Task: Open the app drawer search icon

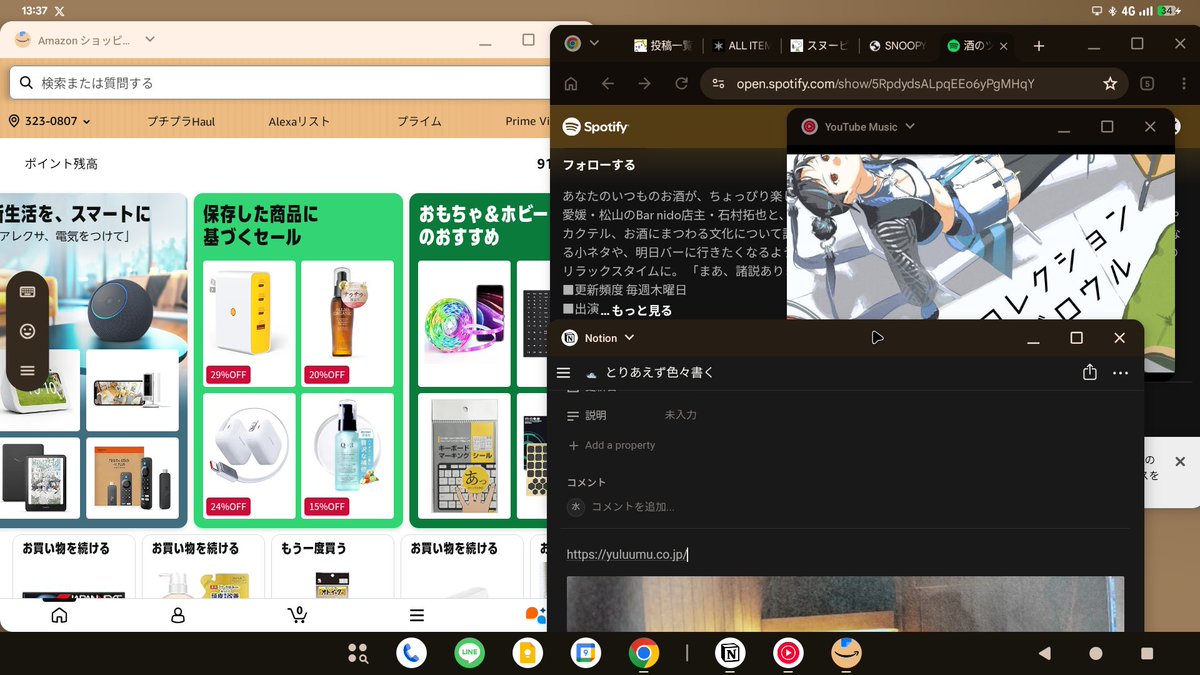Action: click(358, 653)
